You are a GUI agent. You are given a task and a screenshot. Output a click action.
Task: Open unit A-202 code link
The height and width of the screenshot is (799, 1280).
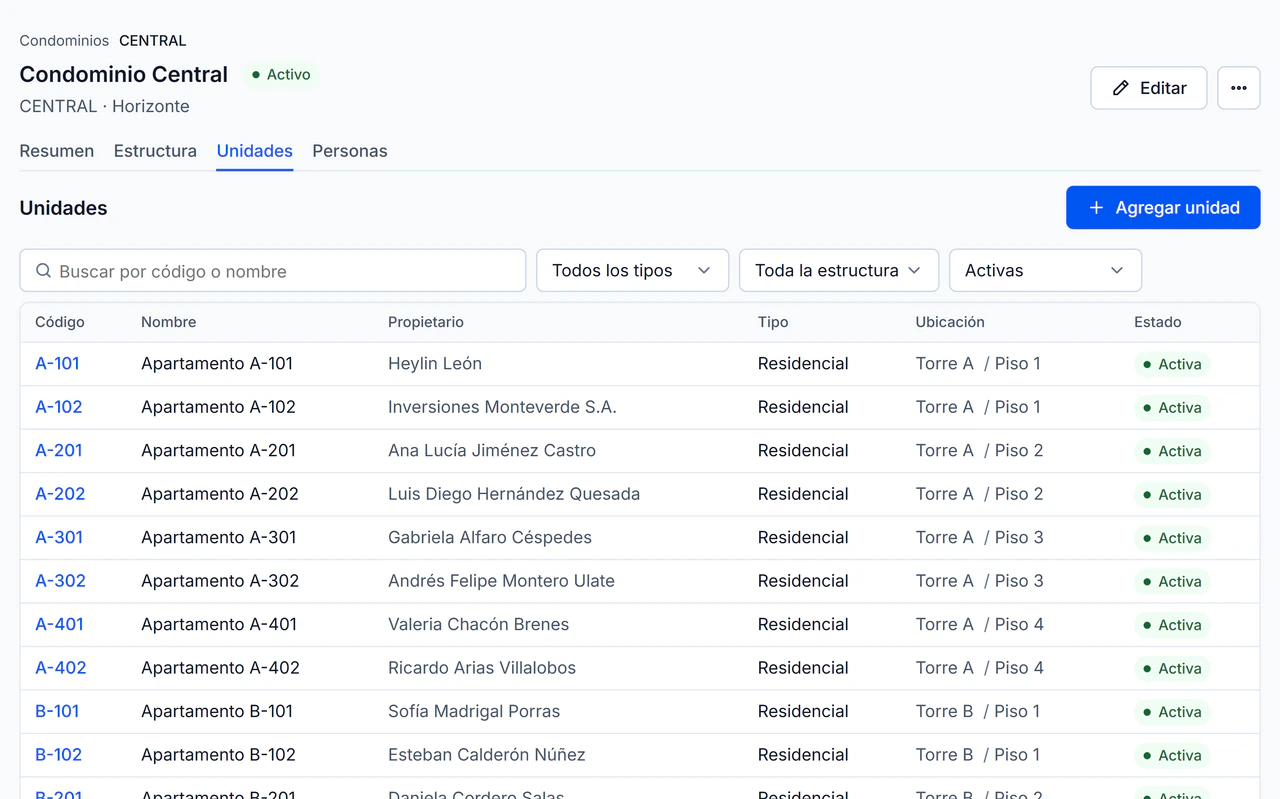pos(60,494)
